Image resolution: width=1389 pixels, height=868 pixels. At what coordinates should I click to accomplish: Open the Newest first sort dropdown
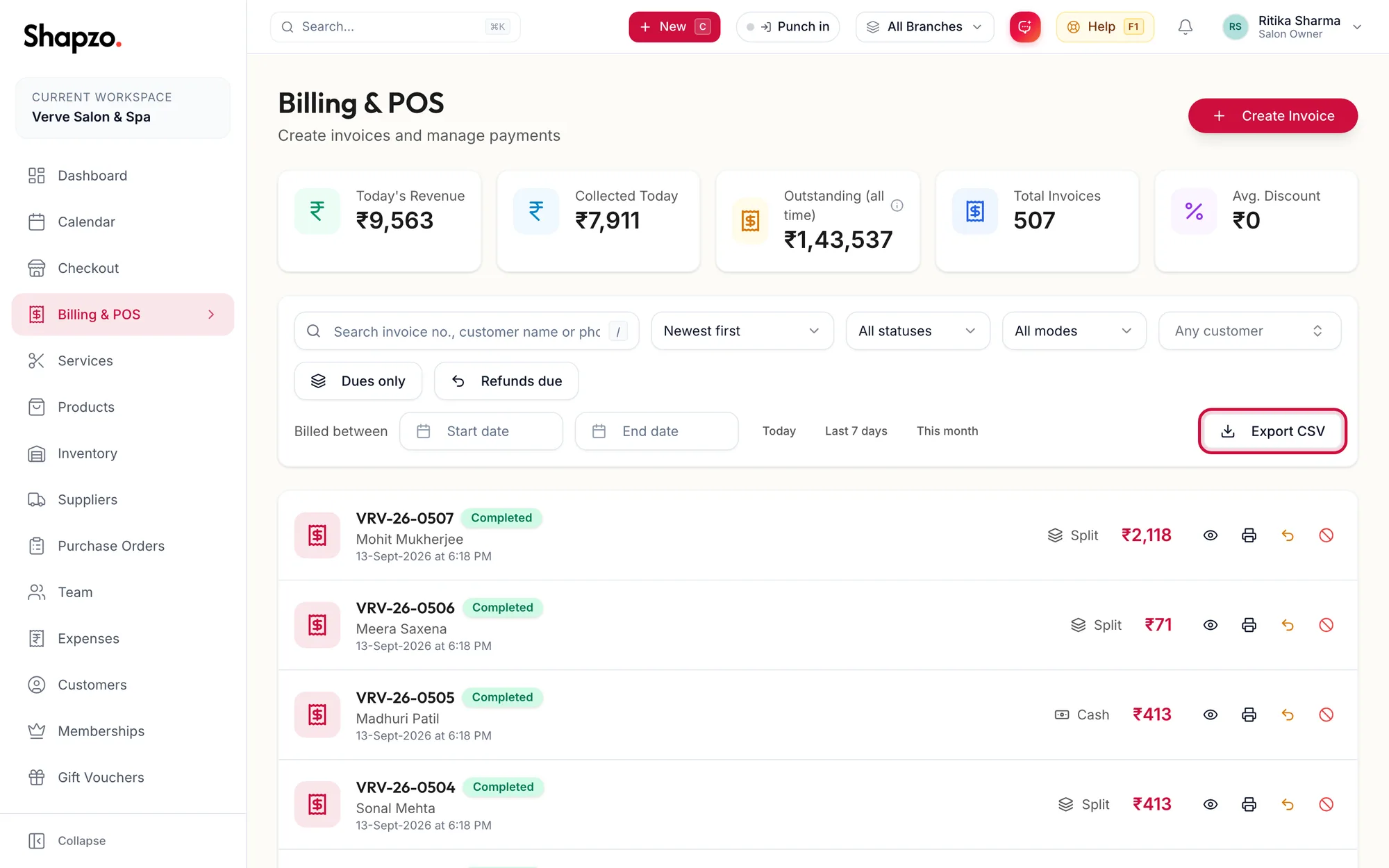(x=742, y=331)
